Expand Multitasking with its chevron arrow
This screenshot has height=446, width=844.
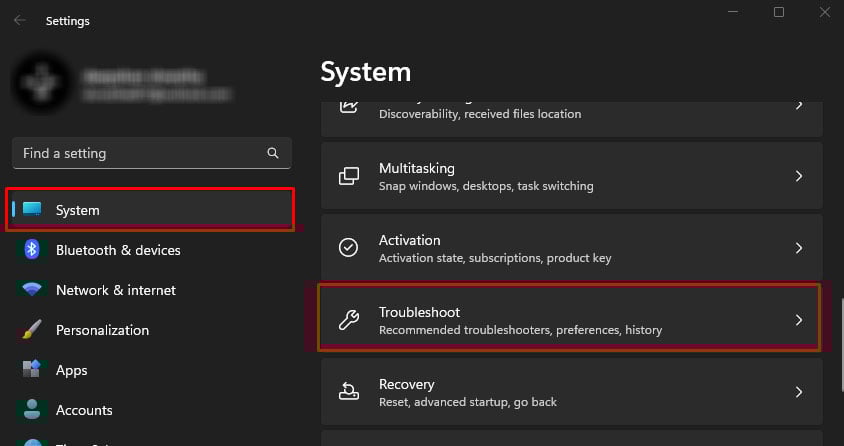[x=798, y=176]
